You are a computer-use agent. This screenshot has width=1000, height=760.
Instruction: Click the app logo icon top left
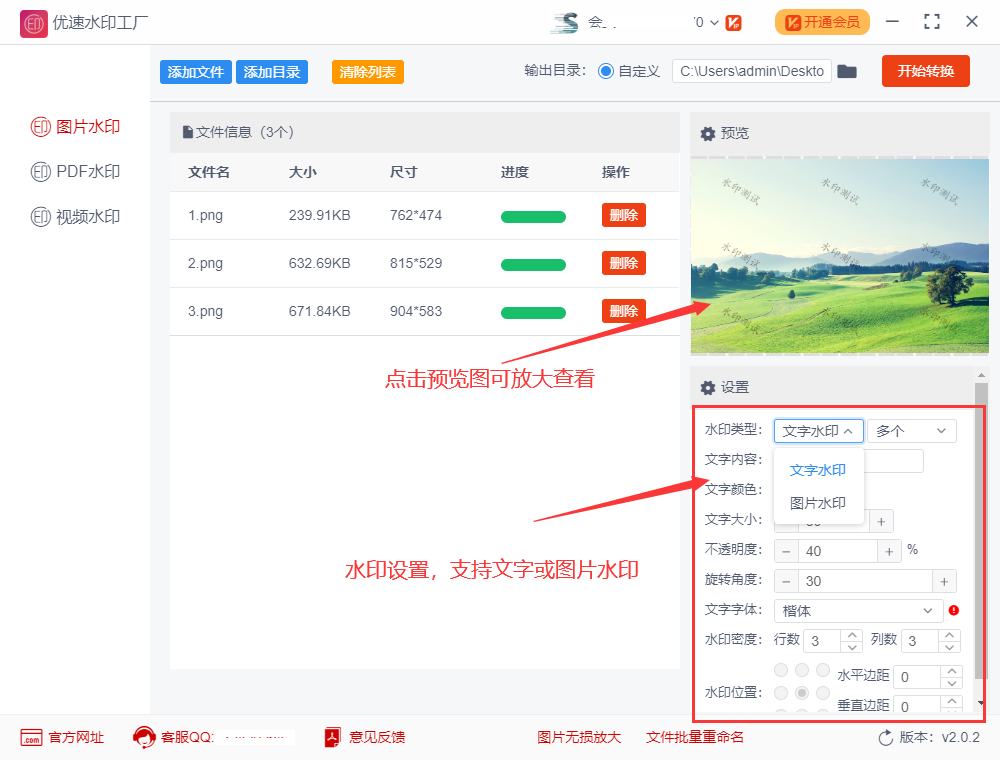[33, 22]
